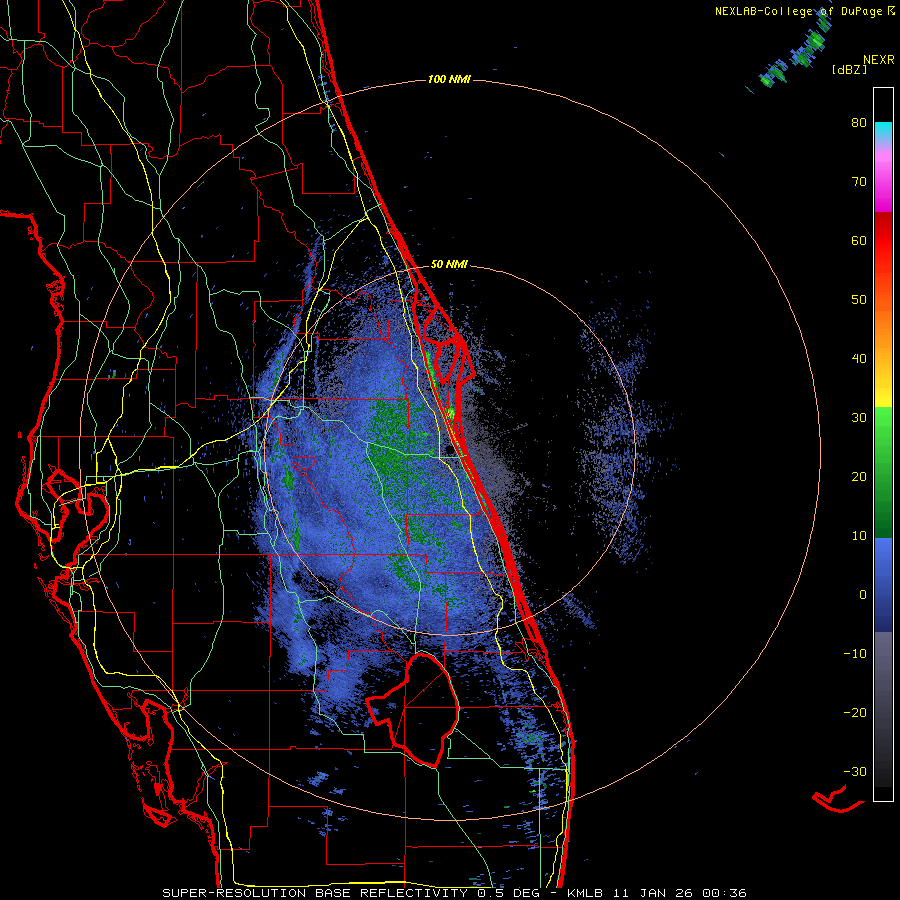Click the -20 value on the dBZ scale
This screenshot has width=900, height=900.
tap(855, 713)
